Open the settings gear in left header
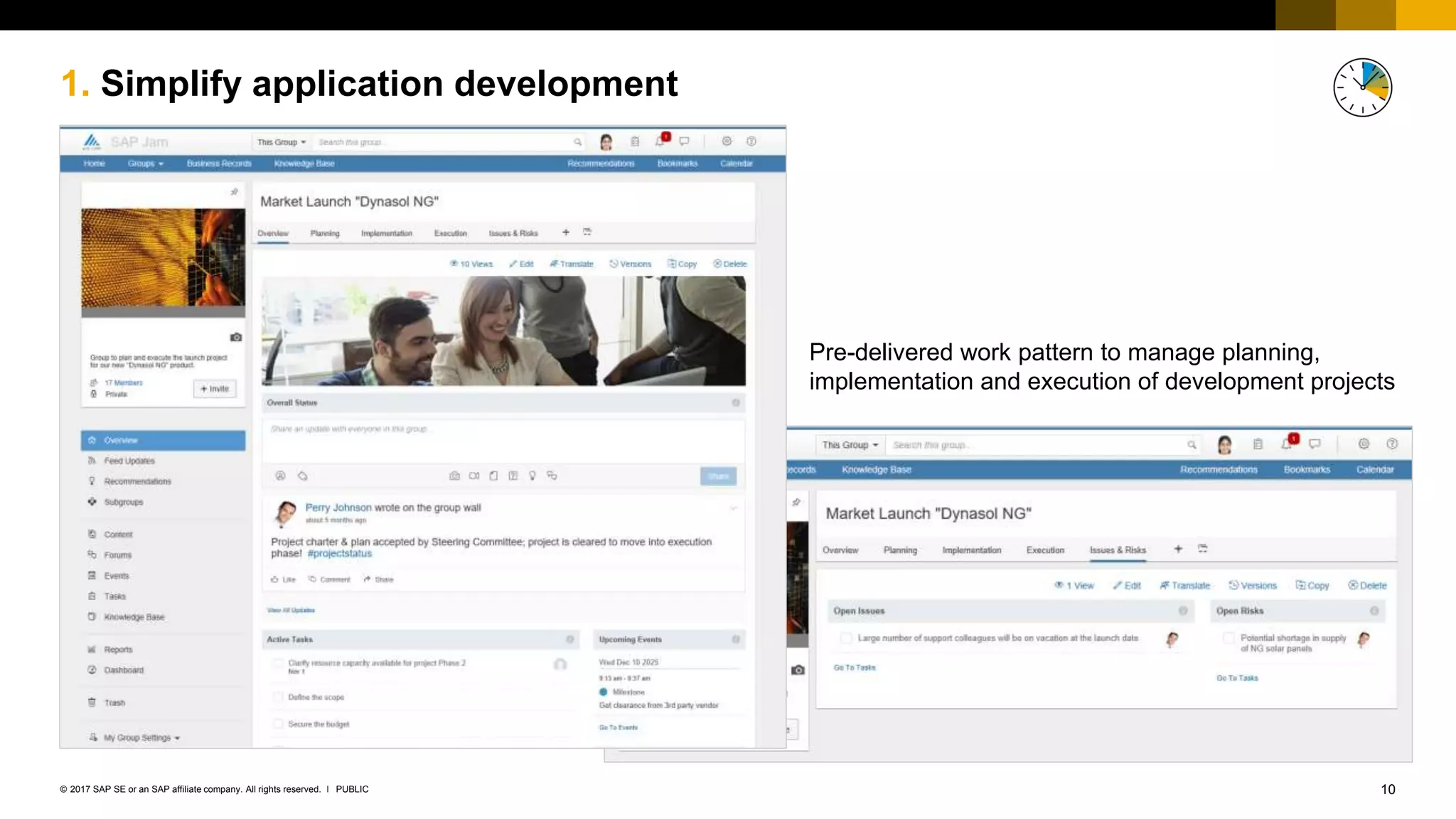The width and height of the screenshot is (1456, 819). pyautogui.click(x=727, y=141)
